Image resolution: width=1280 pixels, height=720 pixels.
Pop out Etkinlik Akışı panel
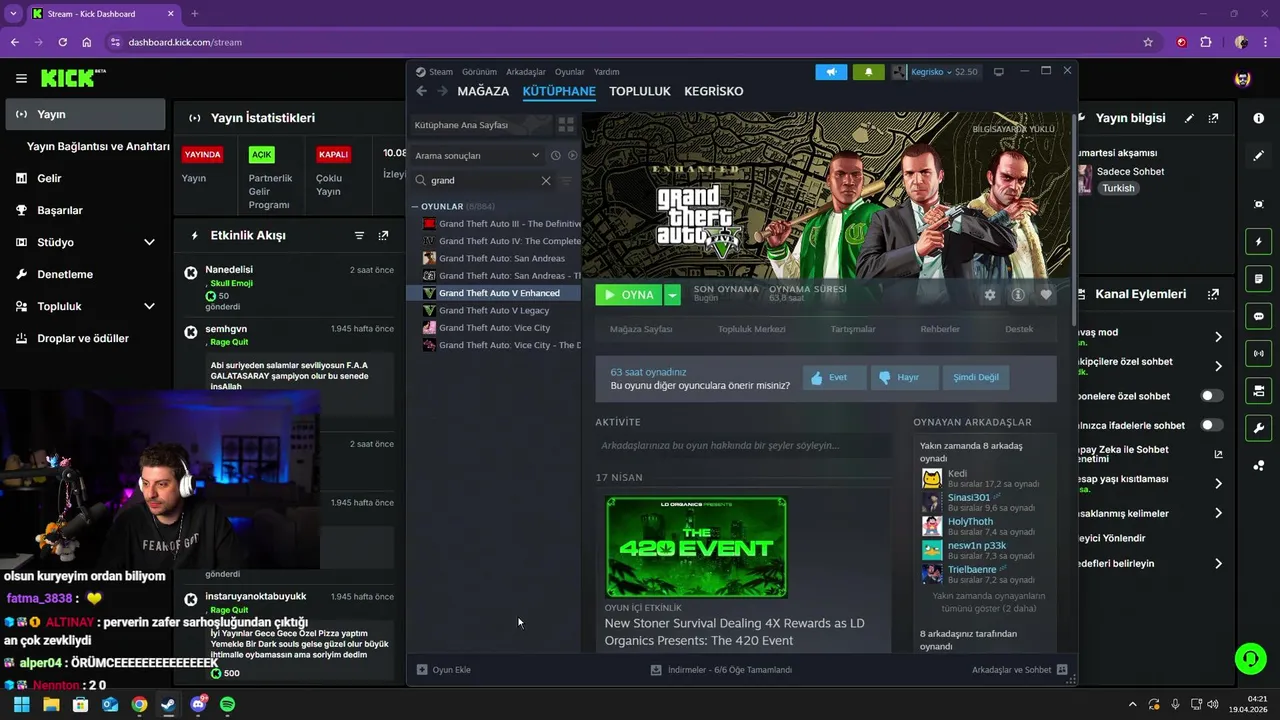tap(383, 236)
